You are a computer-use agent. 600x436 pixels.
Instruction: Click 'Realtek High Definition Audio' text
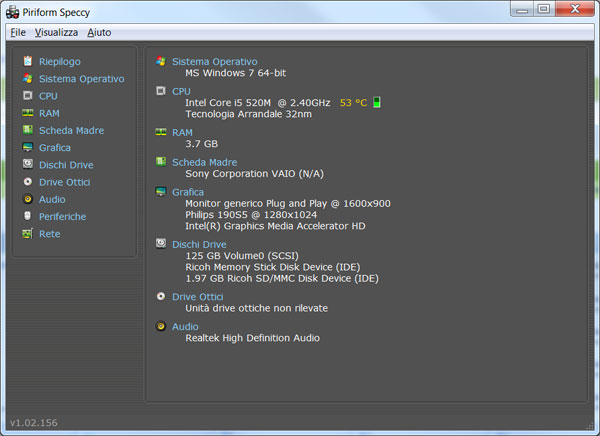tap(252, 338)
